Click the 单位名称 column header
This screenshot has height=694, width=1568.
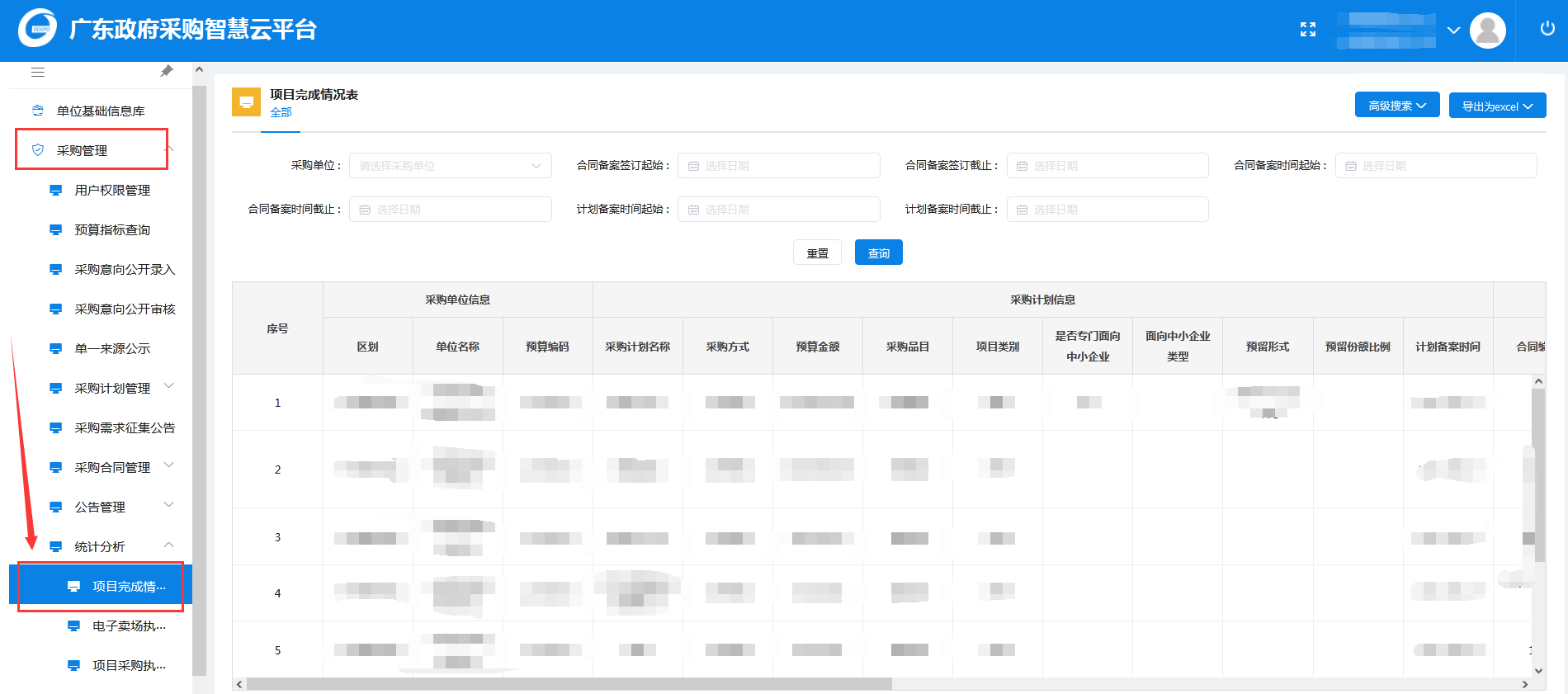coord(458,347)
